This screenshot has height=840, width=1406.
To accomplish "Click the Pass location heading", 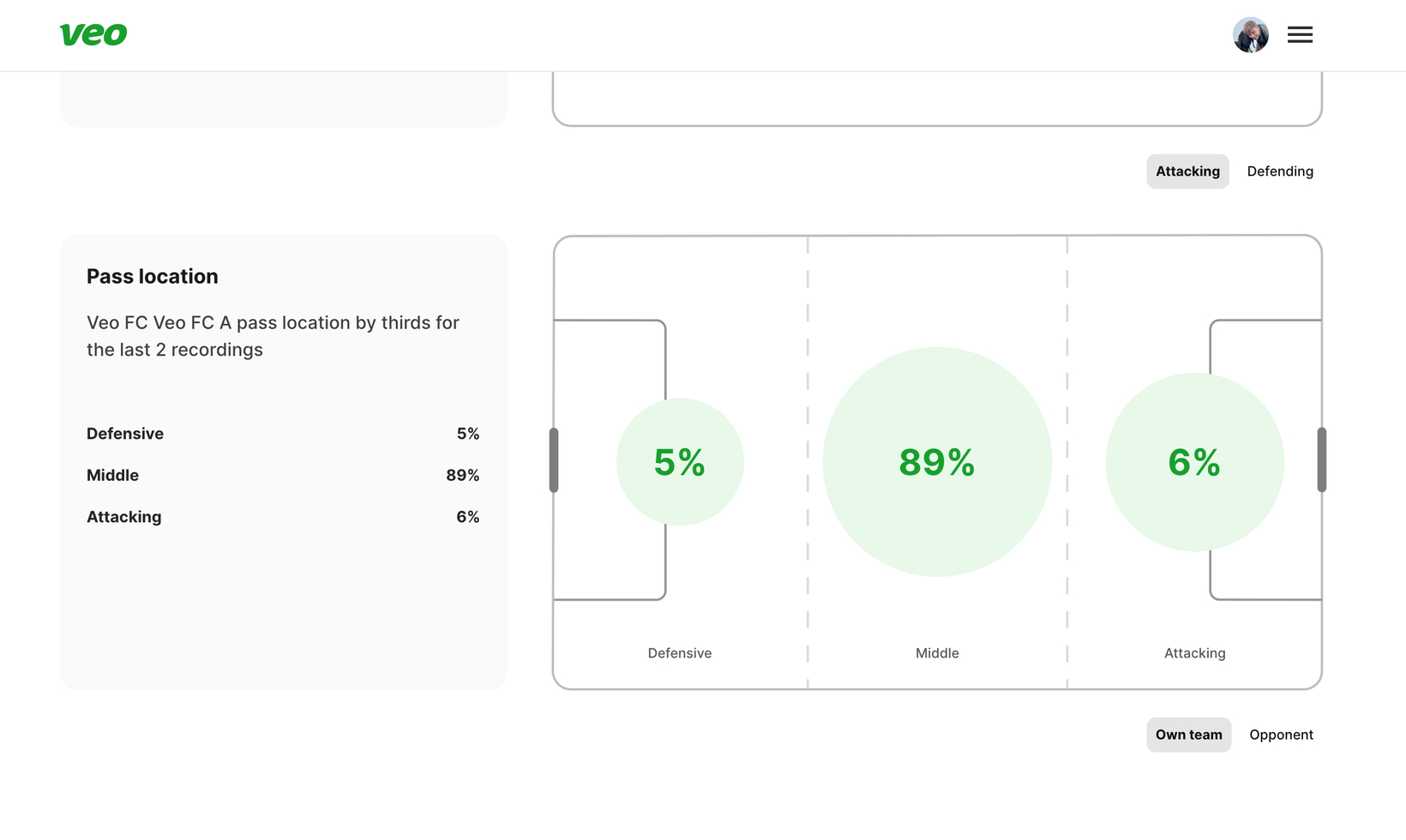I will coord(153,276).
